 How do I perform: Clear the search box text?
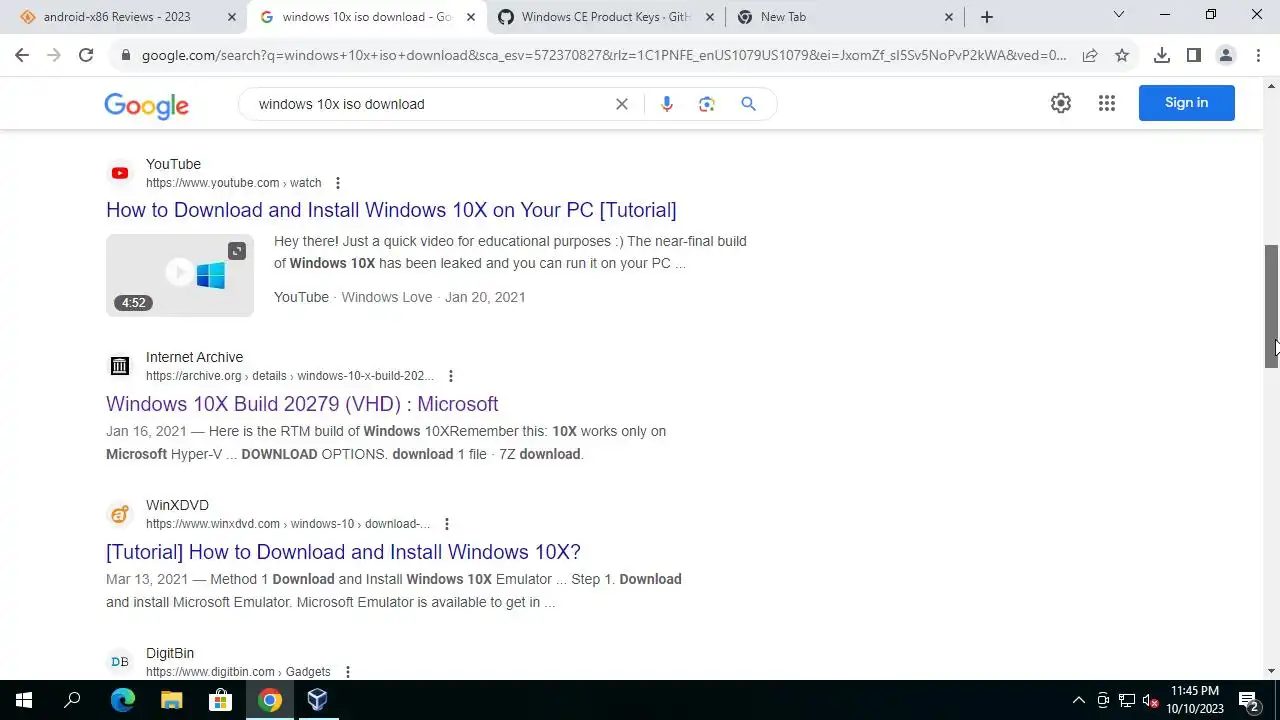[x=622, y=104]
